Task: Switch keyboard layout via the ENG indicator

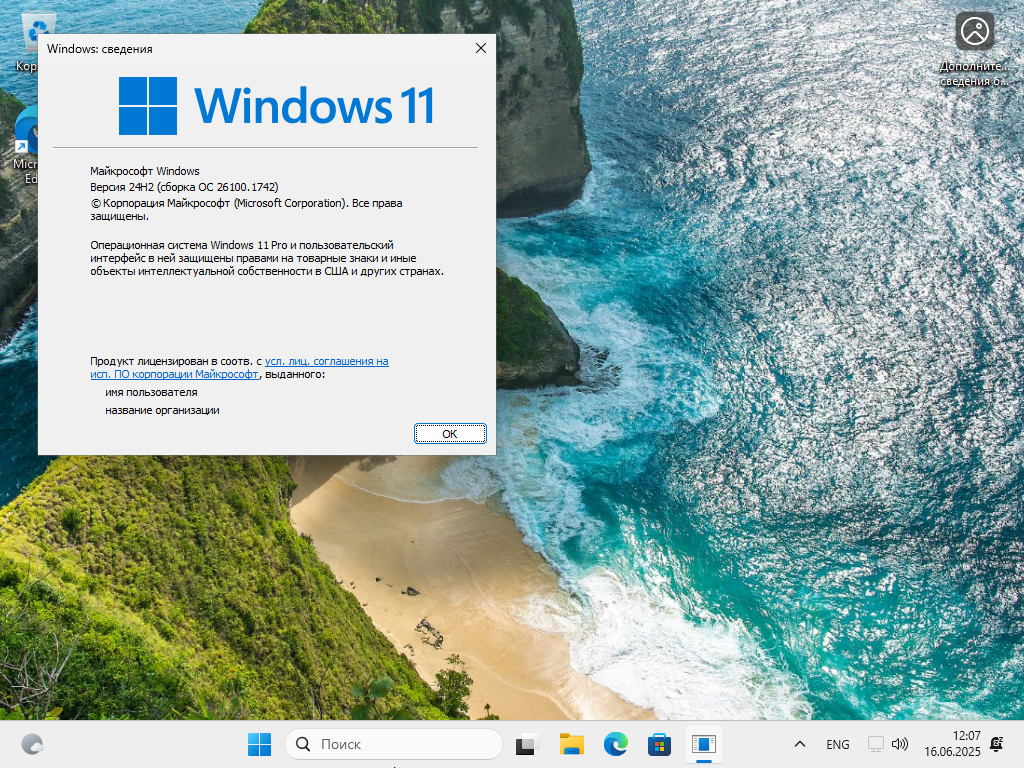Action: point(837,744)
